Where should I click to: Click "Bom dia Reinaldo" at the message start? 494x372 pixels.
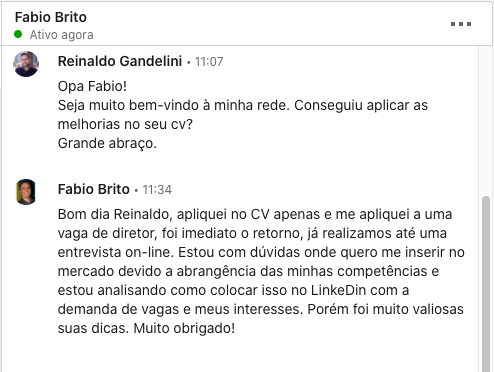(x=115, y=214)
